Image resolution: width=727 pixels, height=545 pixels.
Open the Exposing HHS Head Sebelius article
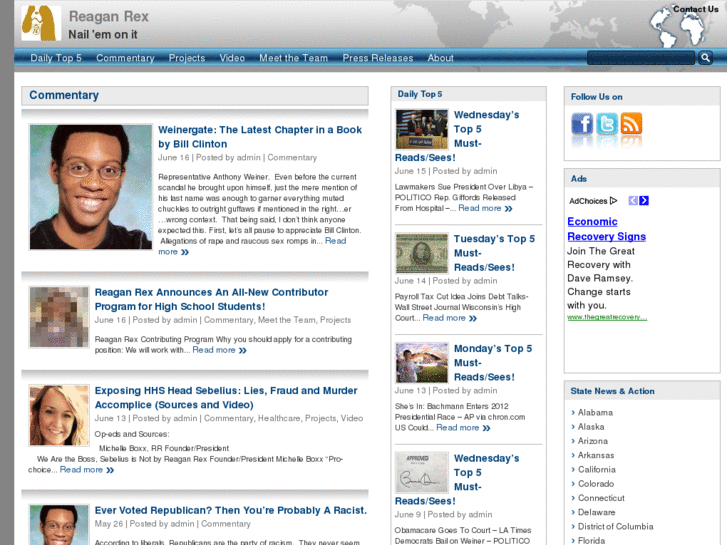click(x=226, y=398)
